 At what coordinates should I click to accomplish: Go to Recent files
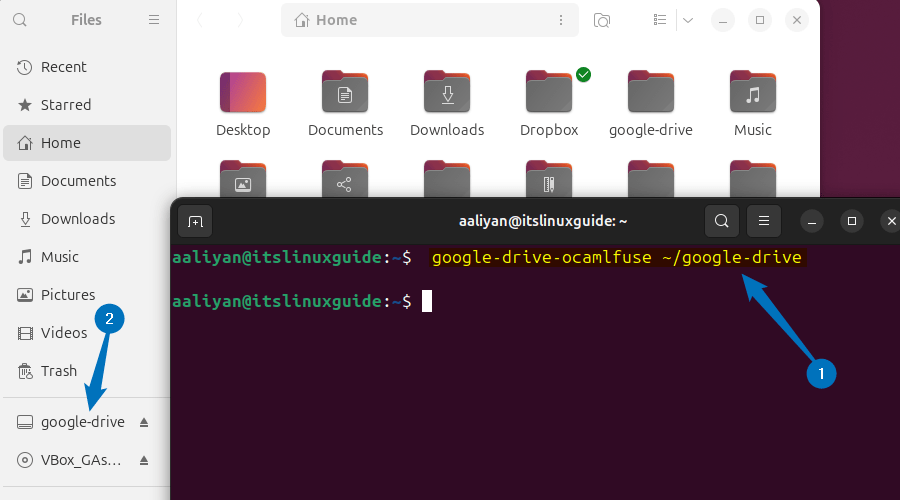[x=87, y=67]
